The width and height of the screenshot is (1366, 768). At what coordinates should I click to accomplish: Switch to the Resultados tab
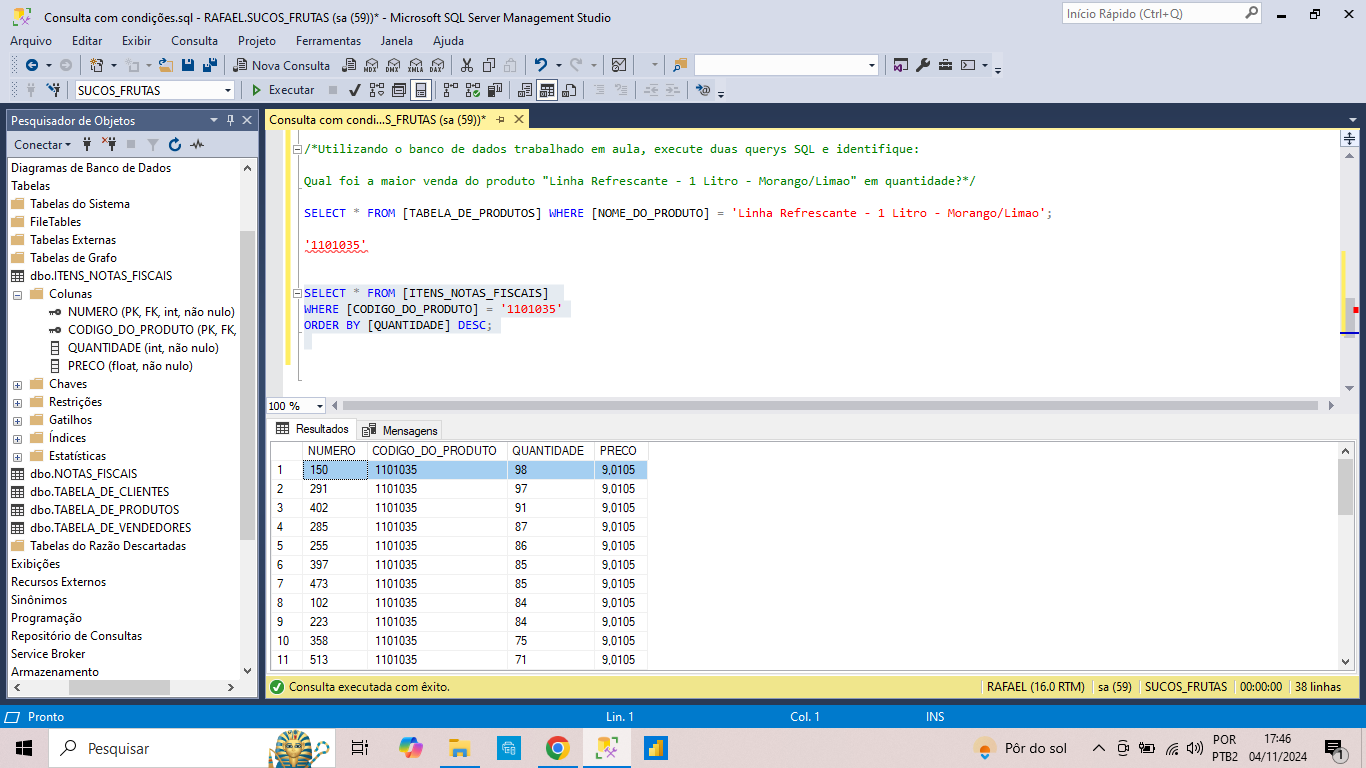point(313,429)
